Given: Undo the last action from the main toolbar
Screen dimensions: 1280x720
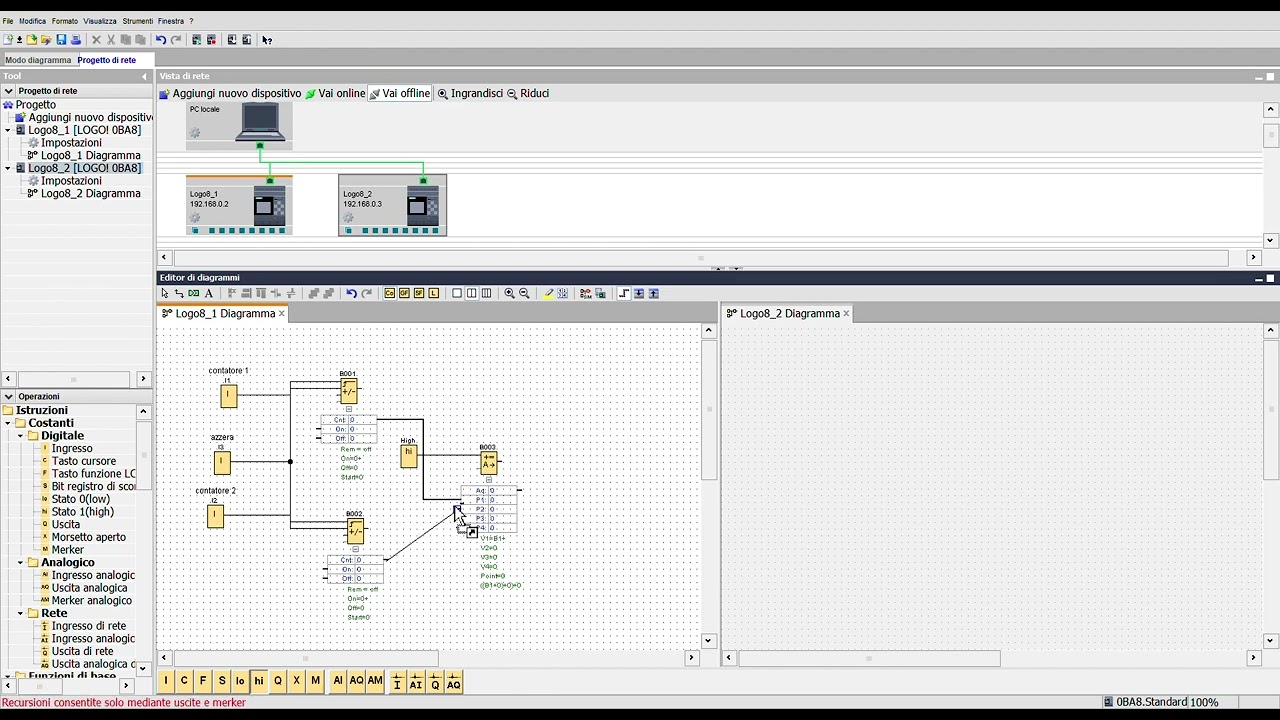Looking at the screenshot, I should (160, 40).
